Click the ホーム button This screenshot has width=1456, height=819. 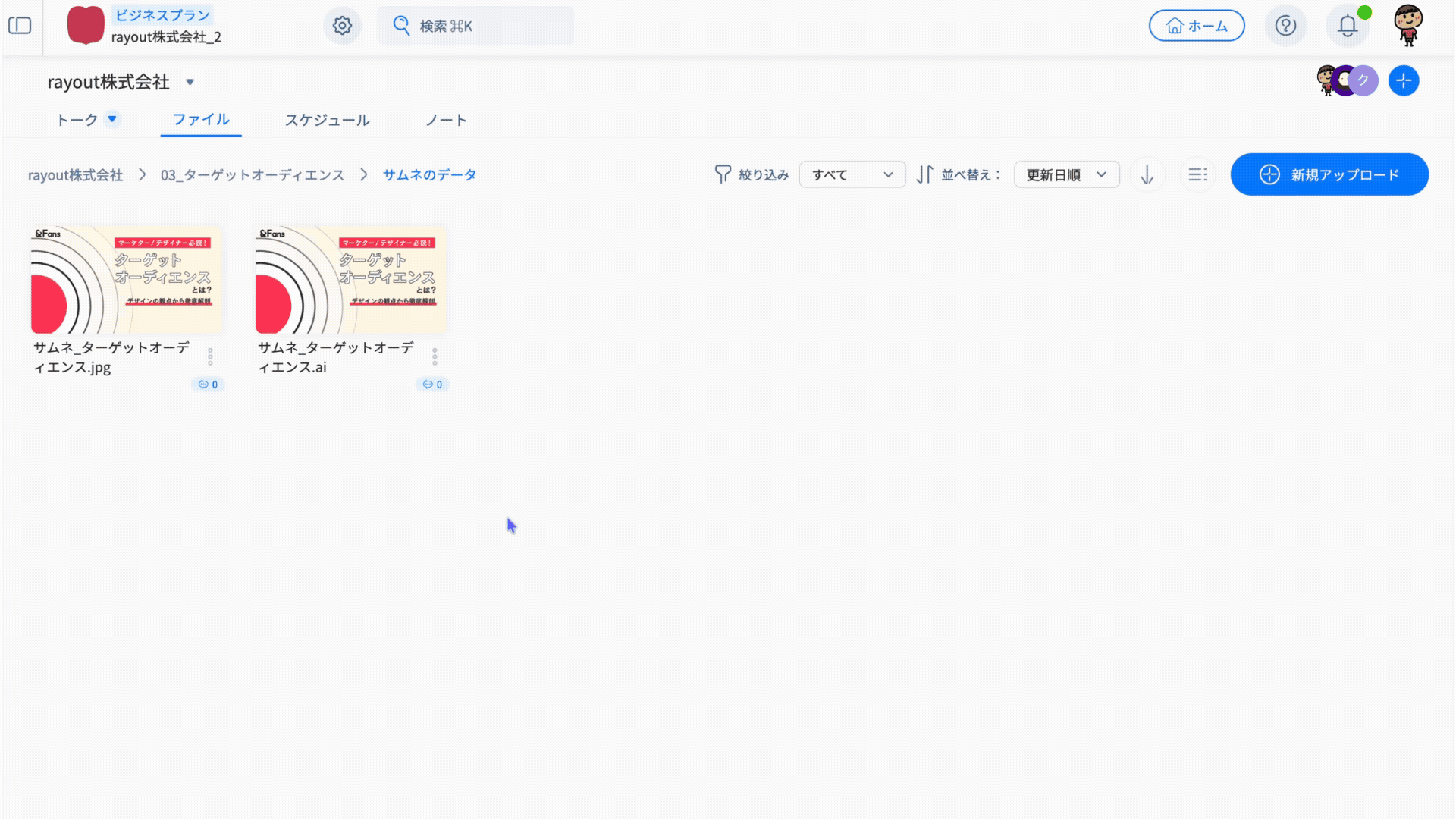1197,26
